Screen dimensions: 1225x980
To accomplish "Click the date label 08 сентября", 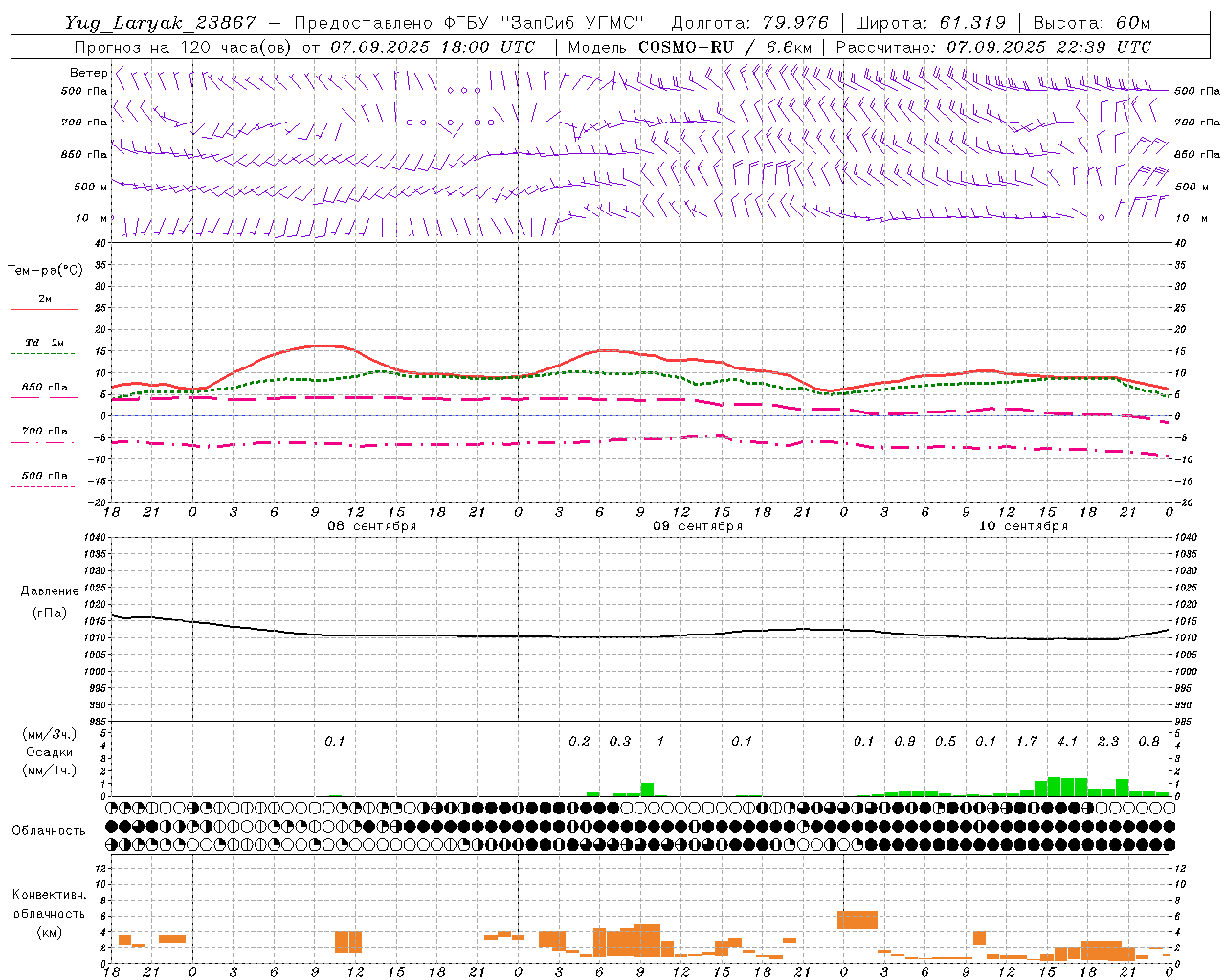I will click(372, 525).
